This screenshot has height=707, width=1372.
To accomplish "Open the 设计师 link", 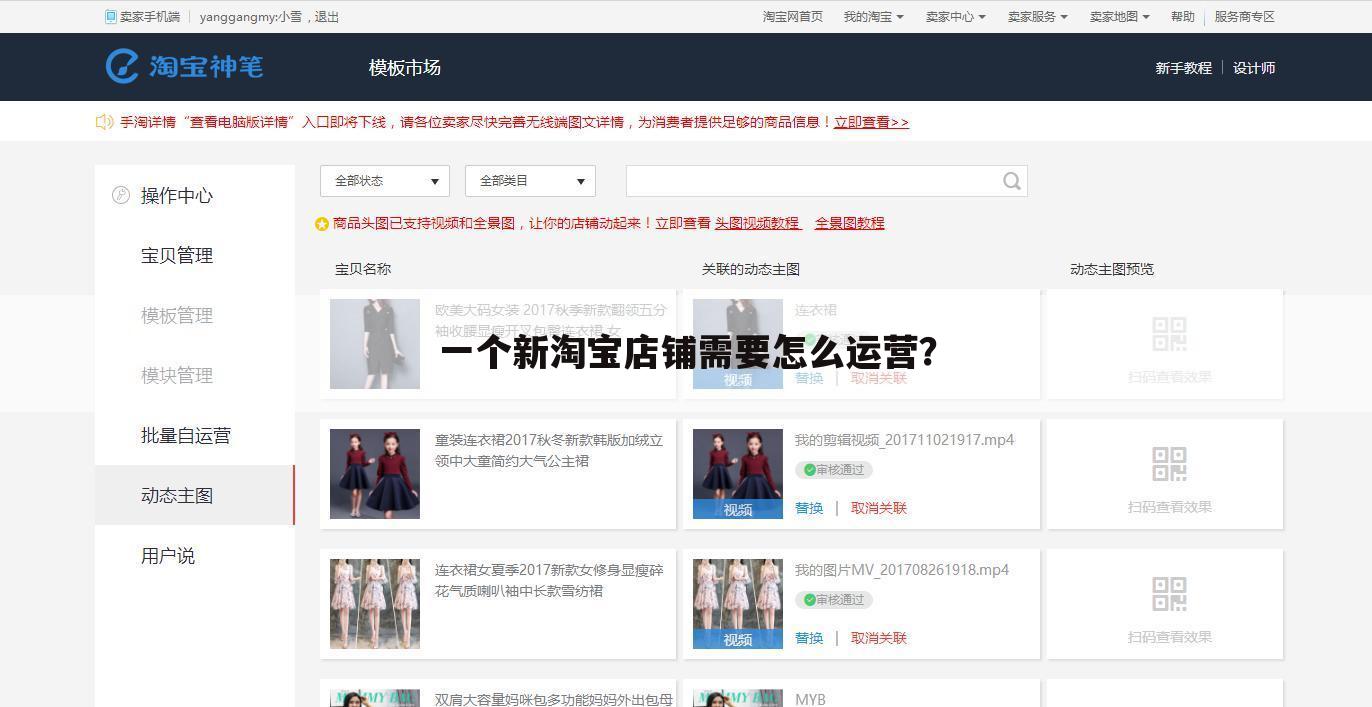I will [1254, 68].
